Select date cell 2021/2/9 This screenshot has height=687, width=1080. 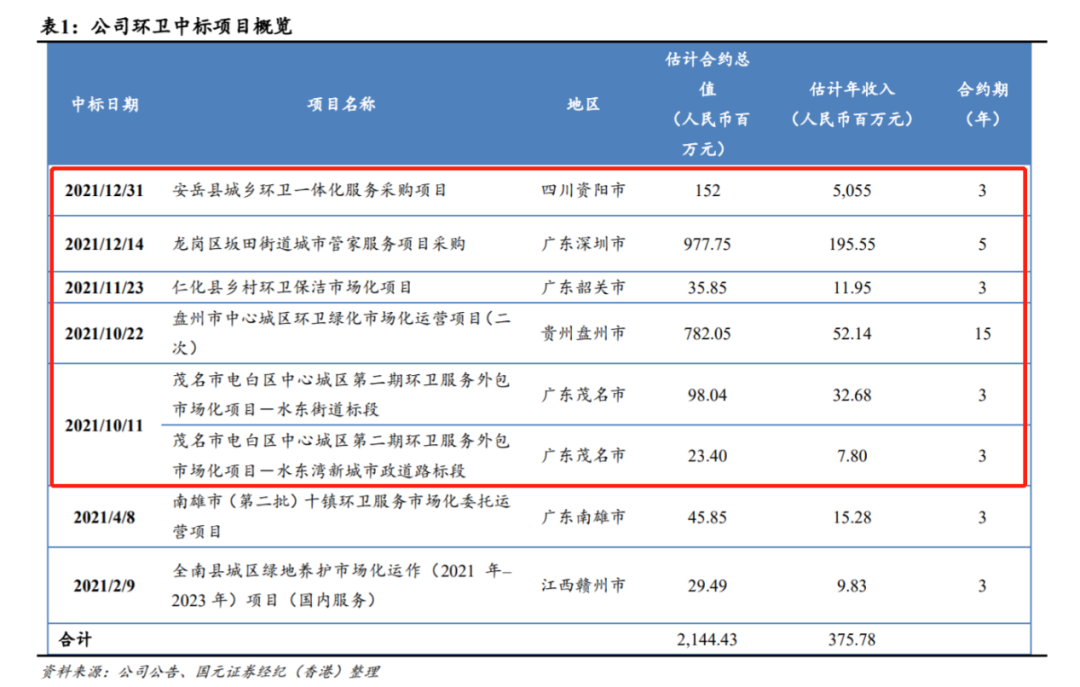click(104, 586)
